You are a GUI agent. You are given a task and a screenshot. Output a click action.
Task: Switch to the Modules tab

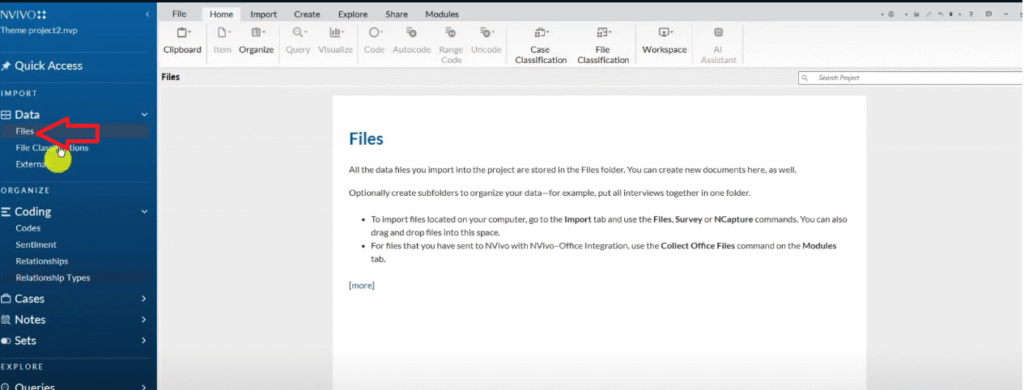click(442, 14)
